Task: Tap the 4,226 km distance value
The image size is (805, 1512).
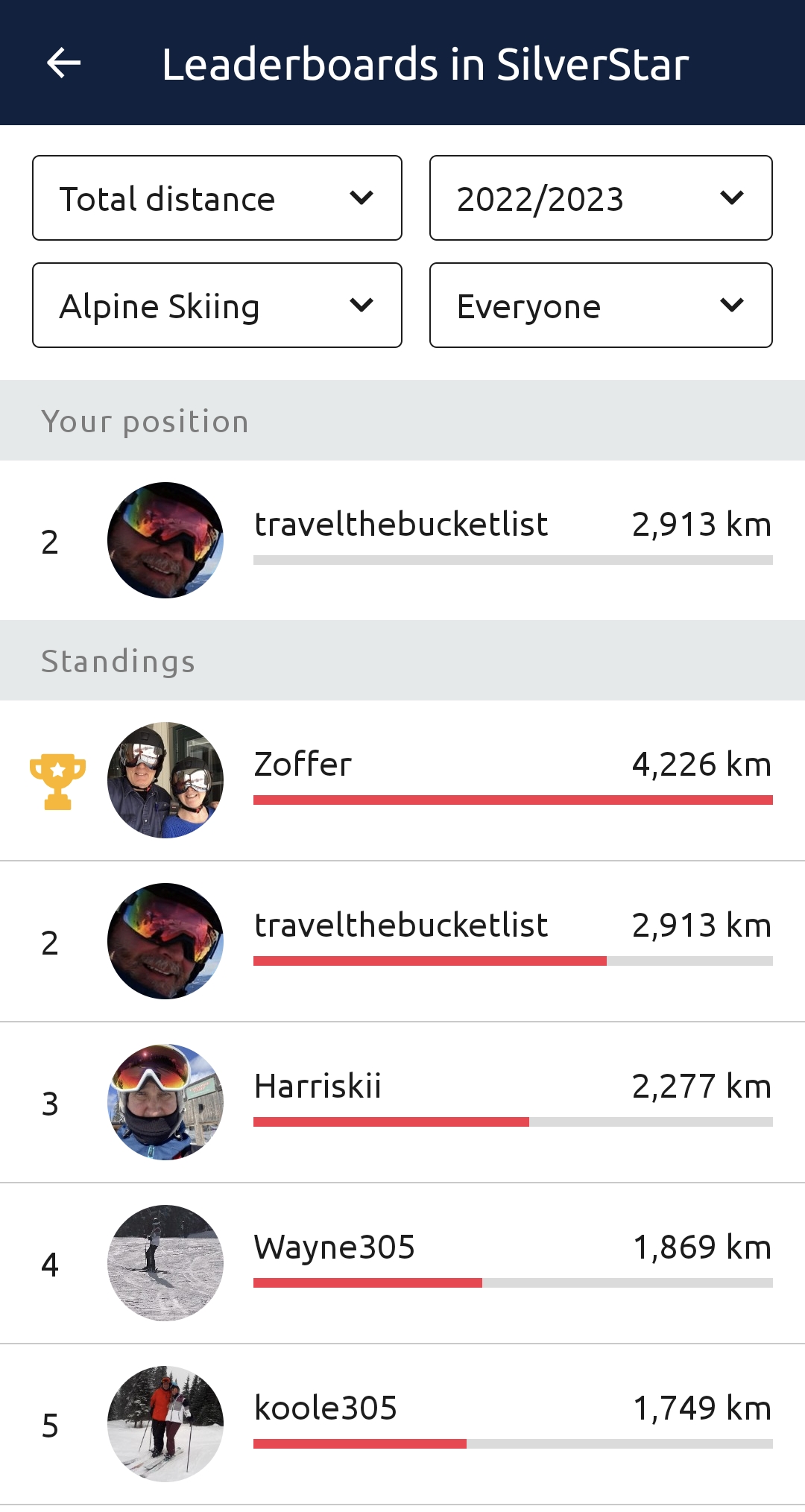Action: click(701, 765)
